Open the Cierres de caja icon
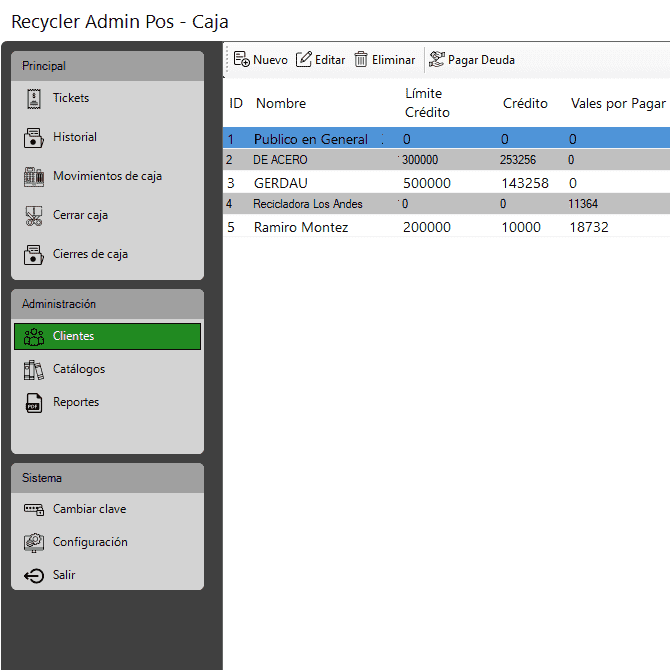The width and height of the screenshot is (670, 670). (x=34, y=255)
